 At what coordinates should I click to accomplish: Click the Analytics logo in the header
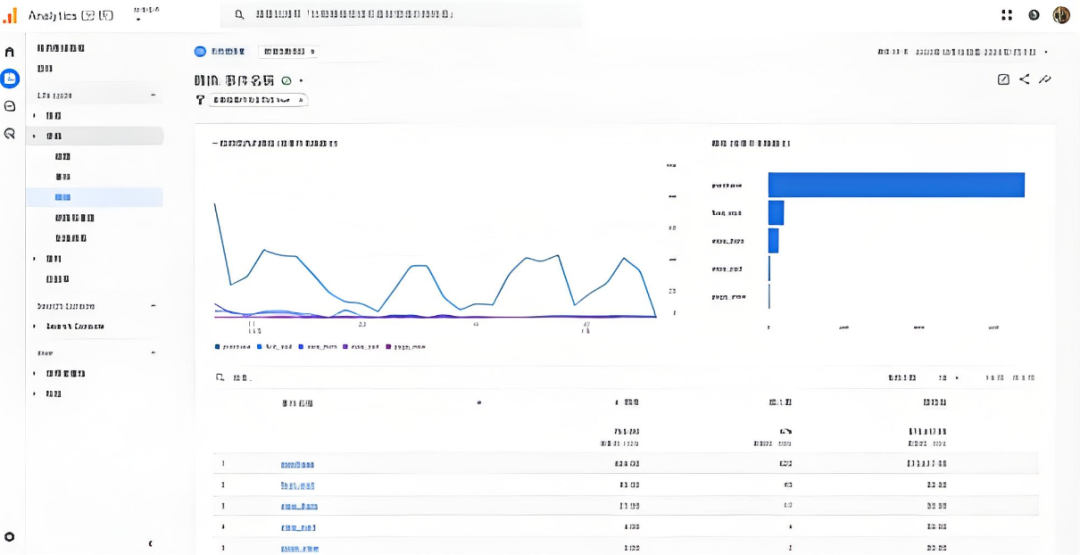click(x=10, y=16)
